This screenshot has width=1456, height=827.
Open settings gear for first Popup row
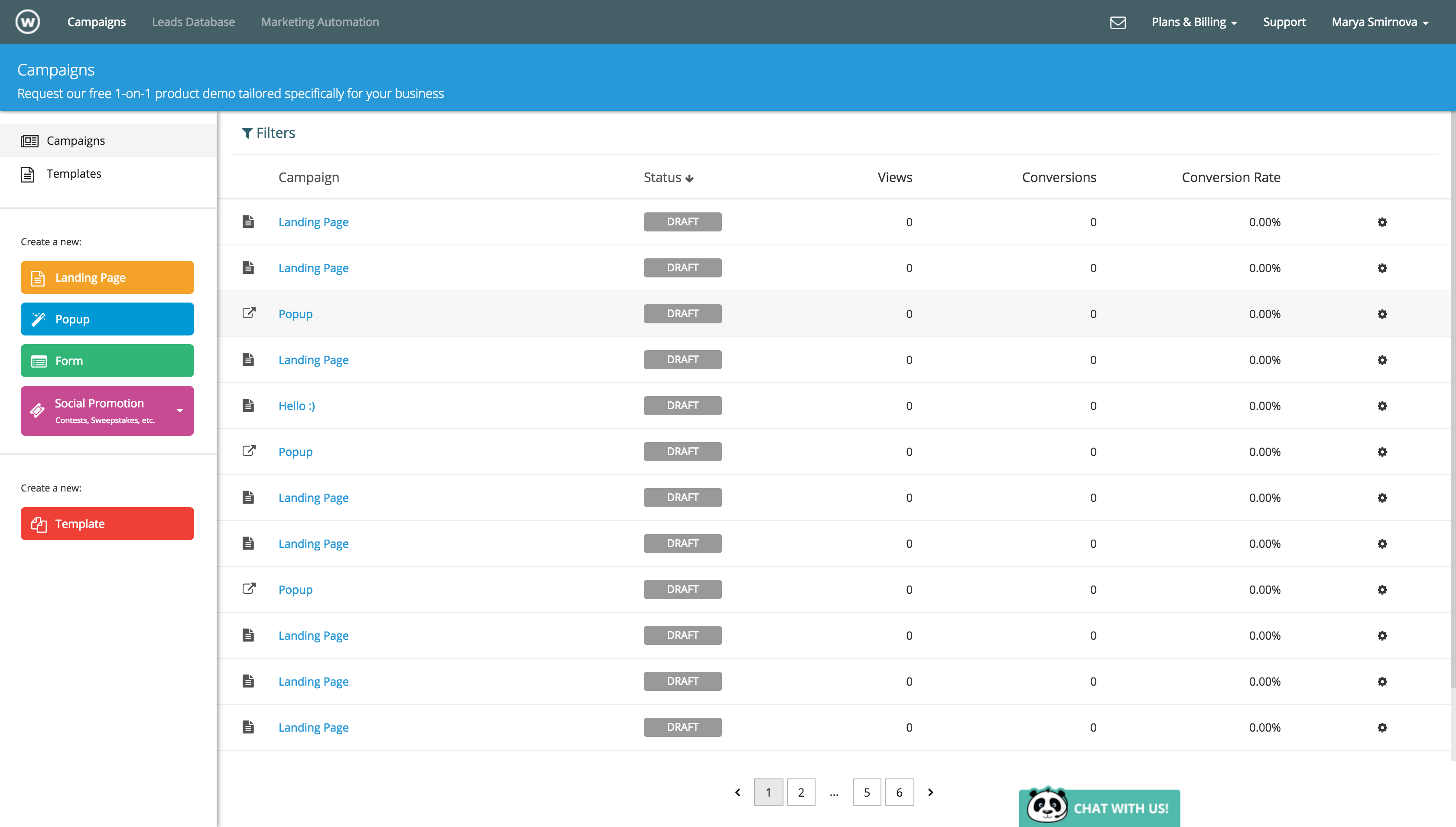click(1382, 314)
